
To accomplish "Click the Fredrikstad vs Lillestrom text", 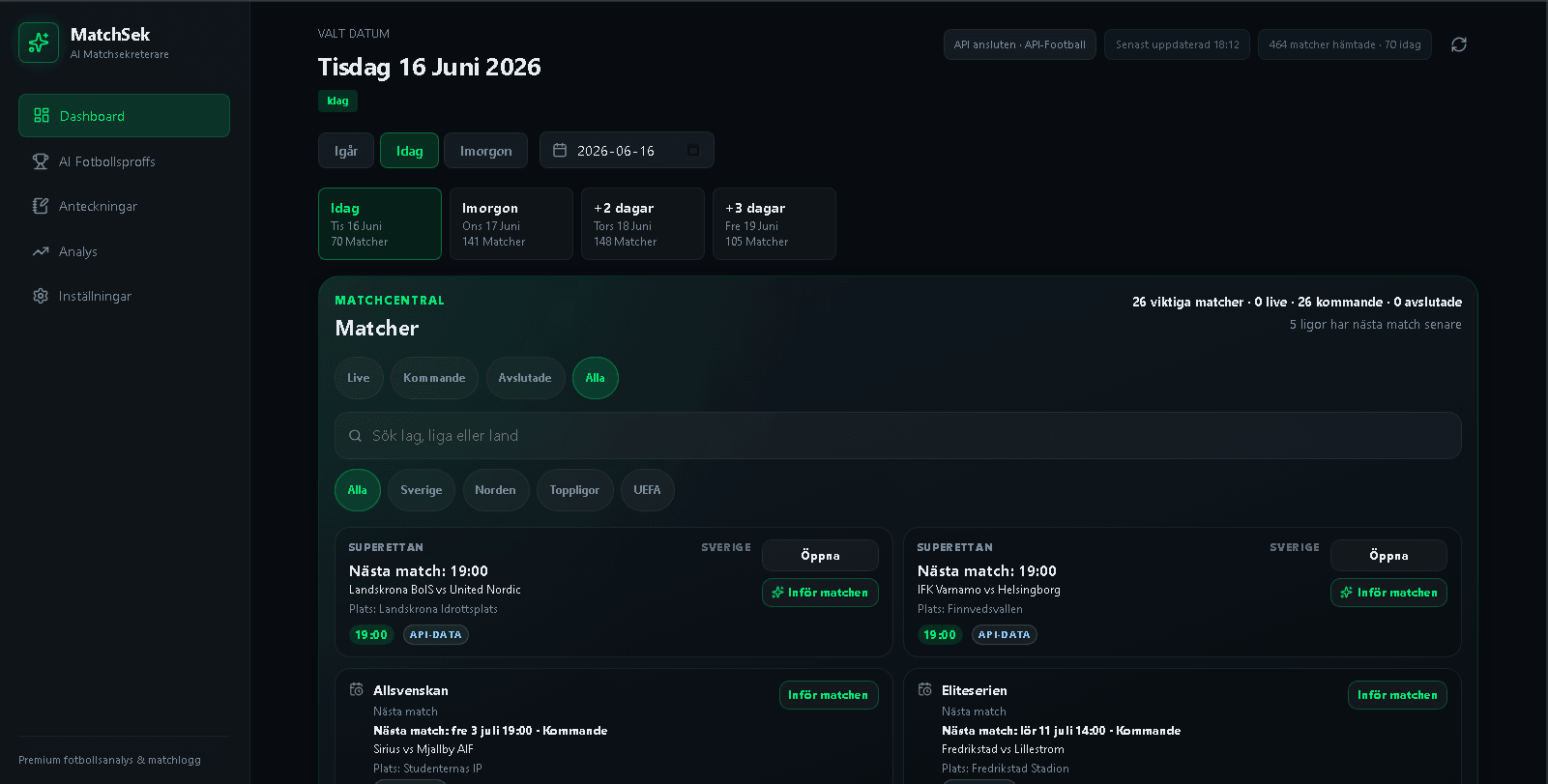I will click(1003, 749).
